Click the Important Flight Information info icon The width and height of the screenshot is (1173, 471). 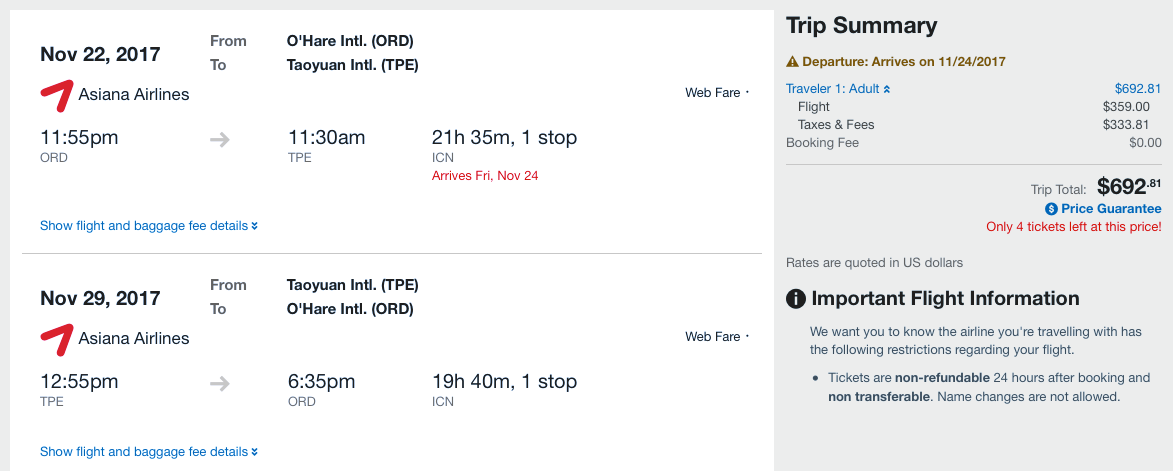click(796, 298)
